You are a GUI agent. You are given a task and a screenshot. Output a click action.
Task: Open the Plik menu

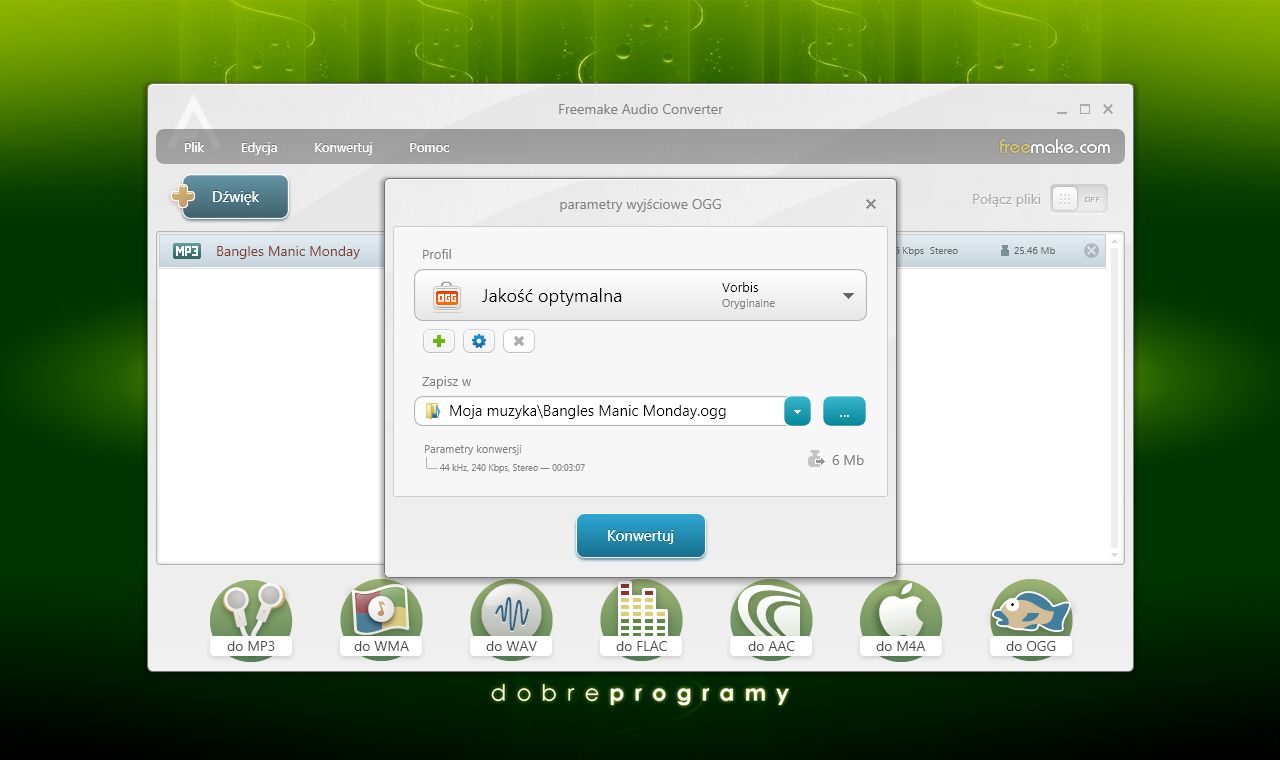(194, 147)
